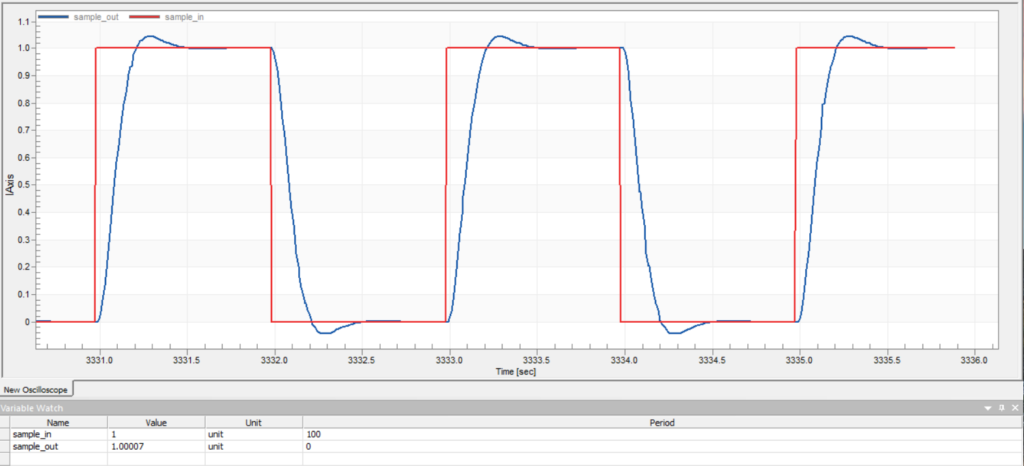This screenshot has width=1024, height=466.
Task: Click the Time [sec] axis label
Action: [x=517, y=371]
